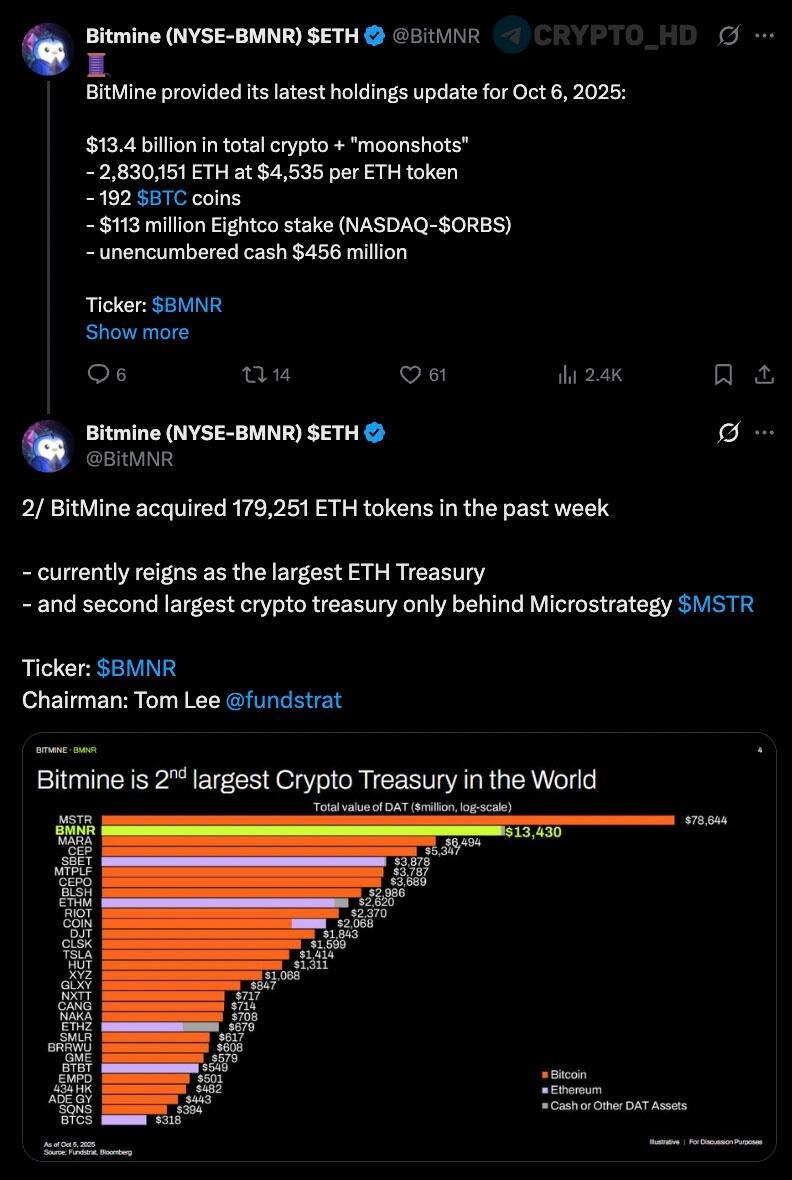792x1180 pixels.
Task: Click the @BitMNR handle under second tweet name
Action: tap(129, 459)
